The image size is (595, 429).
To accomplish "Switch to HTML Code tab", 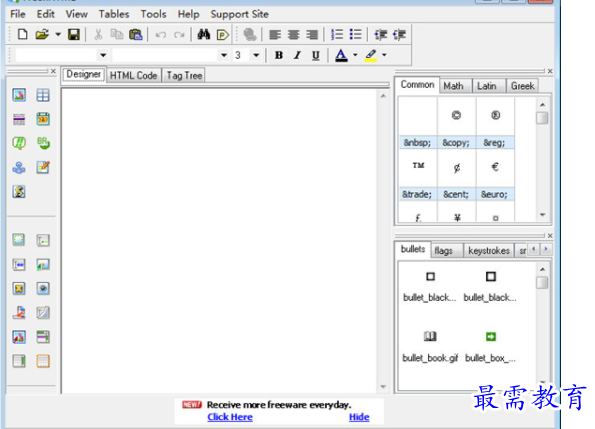I will click(134, 75).
